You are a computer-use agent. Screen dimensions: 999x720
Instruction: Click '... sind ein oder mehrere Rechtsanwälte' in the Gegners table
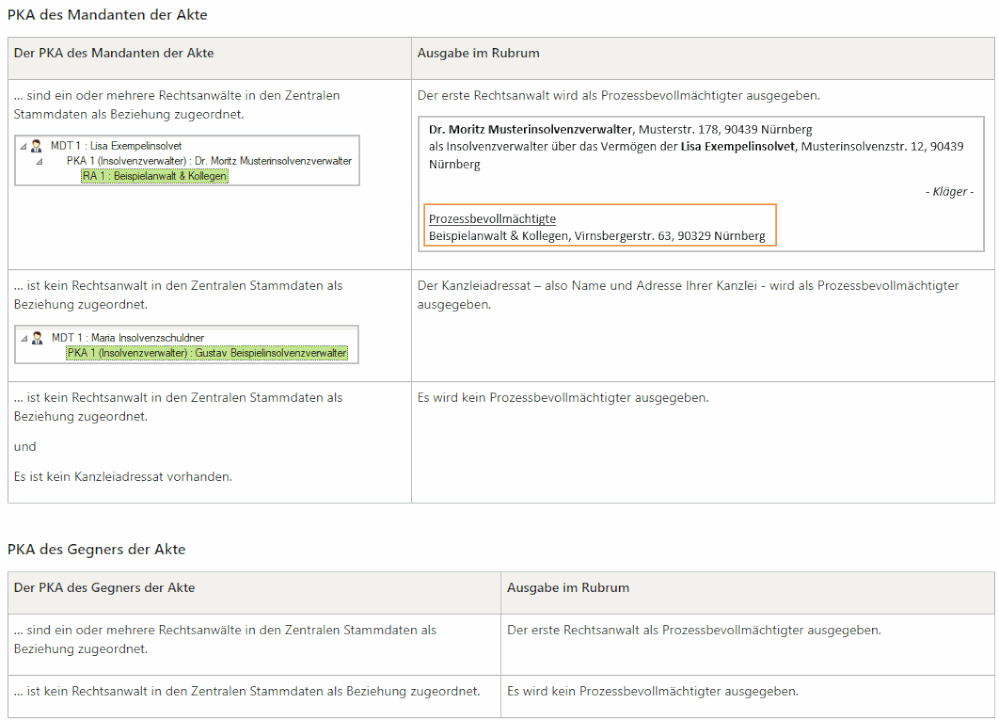coord(225,639)
